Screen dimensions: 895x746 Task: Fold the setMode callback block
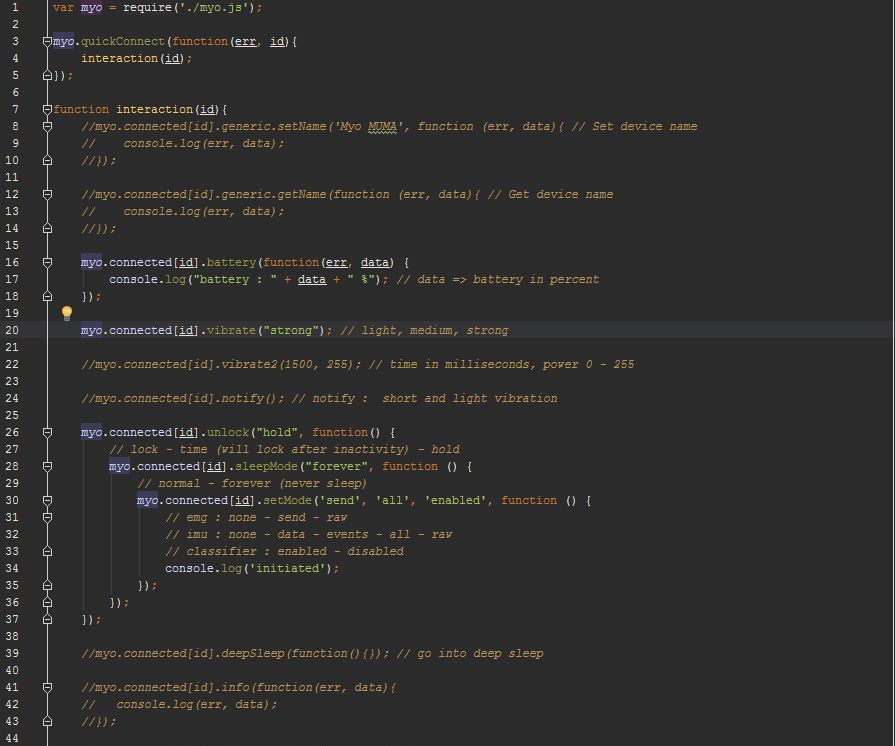47,500
